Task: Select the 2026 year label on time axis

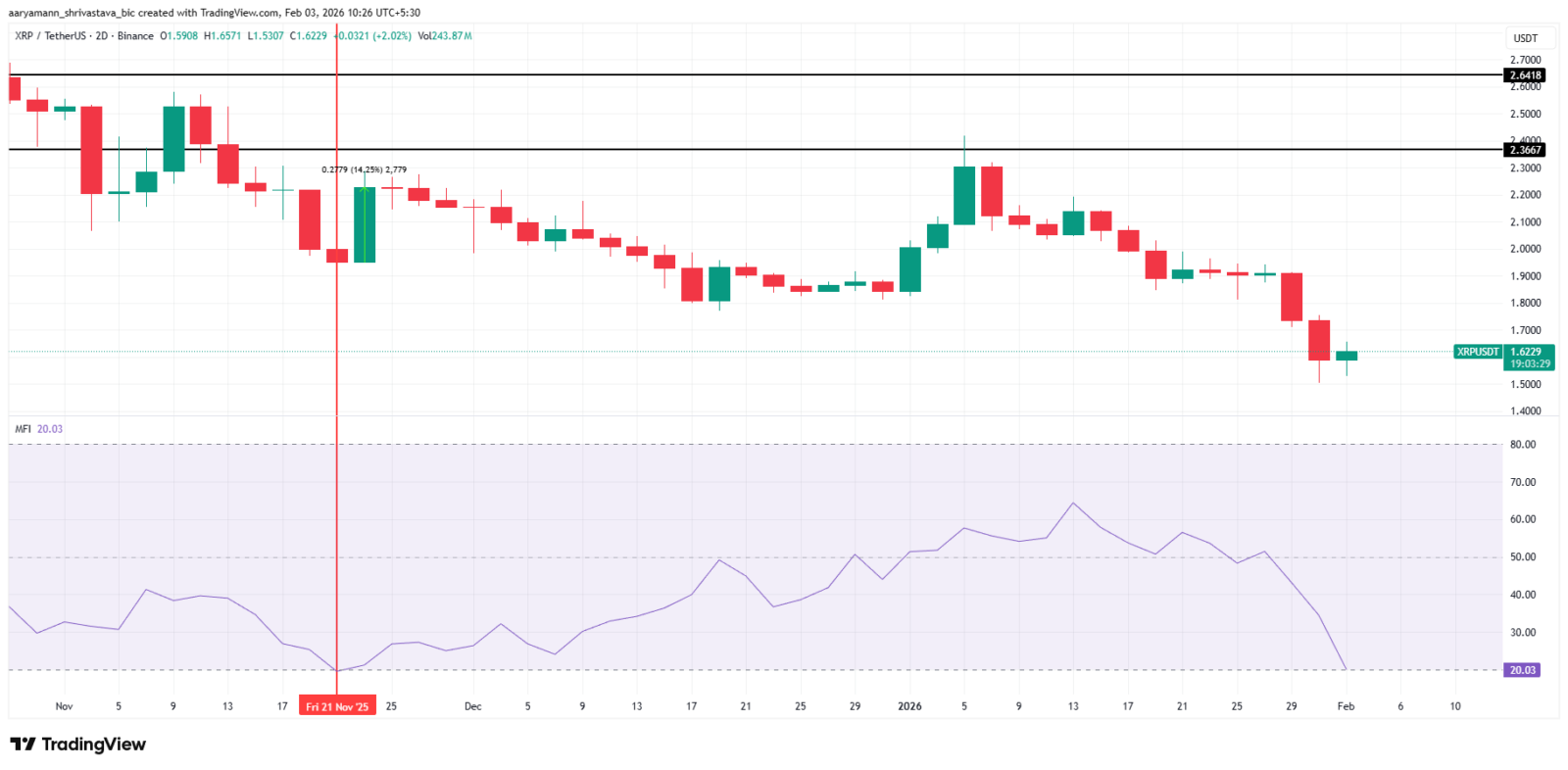Action: click(x=909, y=706)
